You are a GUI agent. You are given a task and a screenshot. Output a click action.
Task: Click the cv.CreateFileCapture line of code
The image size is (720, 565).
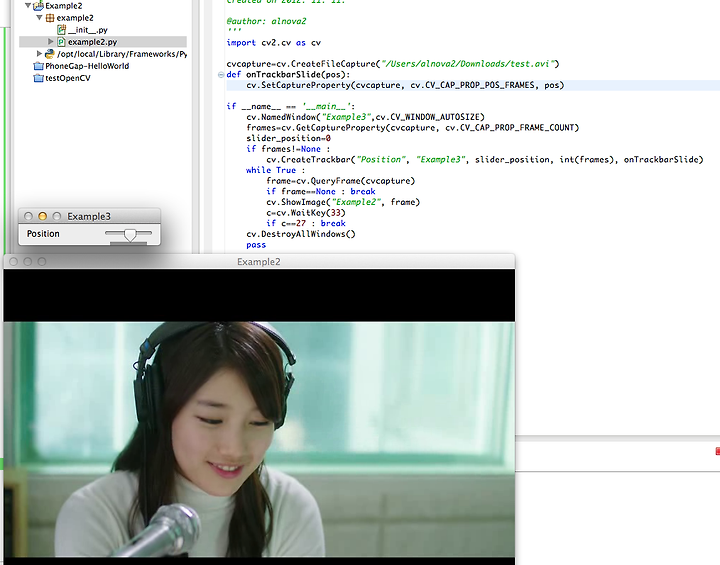393,64
